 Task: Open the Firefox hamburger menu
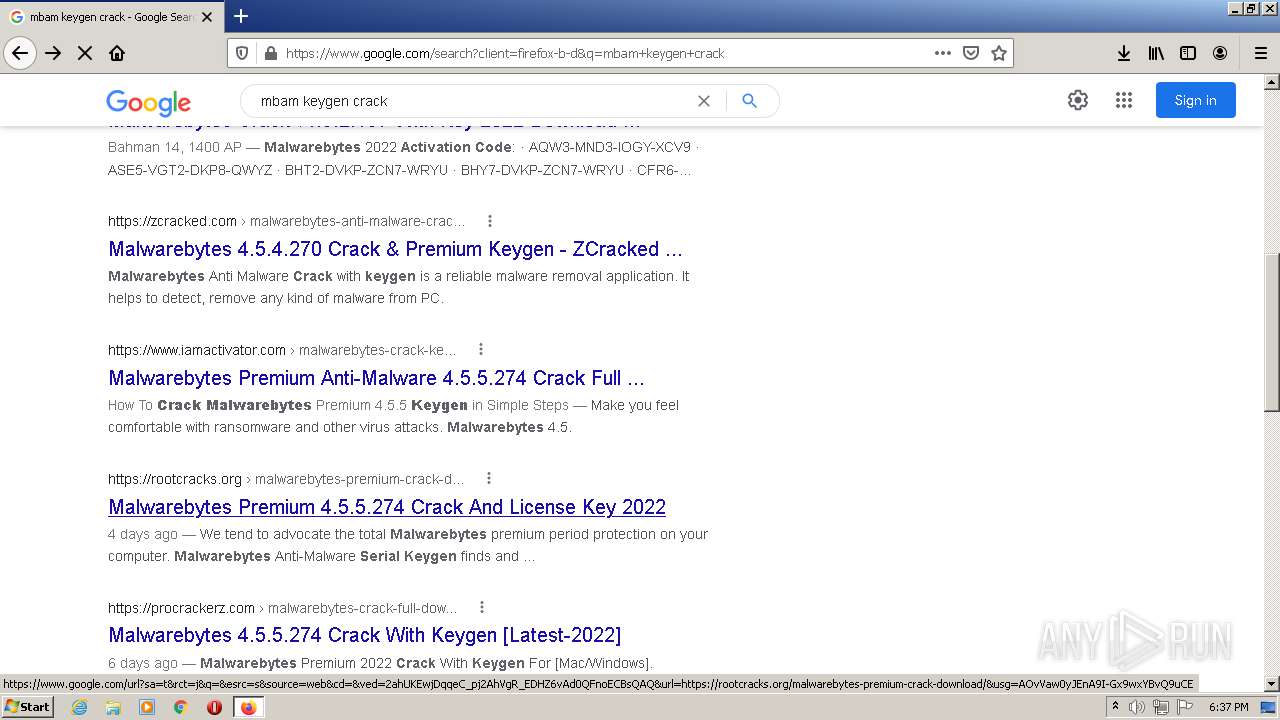(x=1260, y=53)
